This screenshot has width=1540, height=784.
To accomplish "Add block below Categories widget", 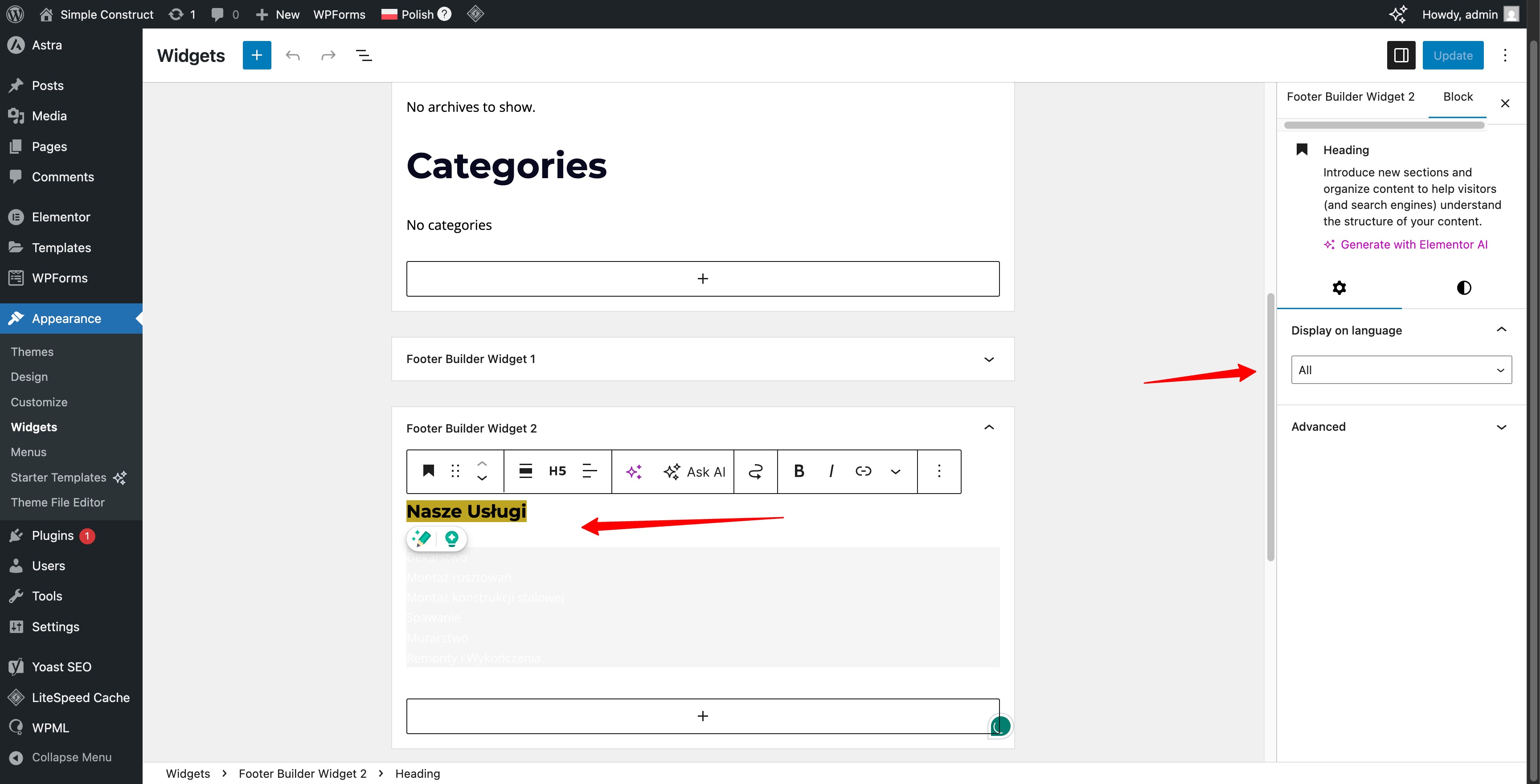I will coord(703,278).
